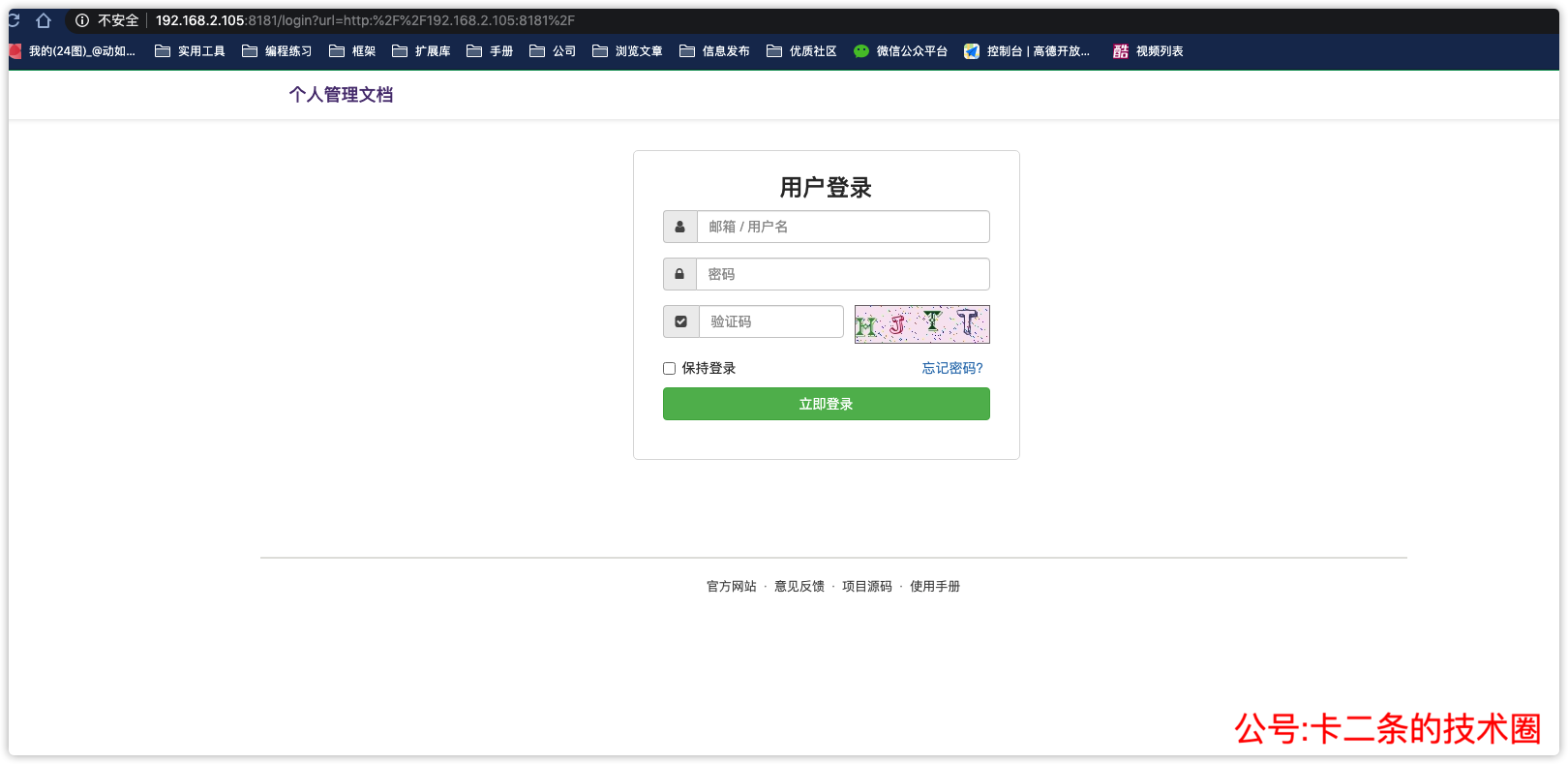Click the 个人管理文档 site title
This screenshot has width=1568, height=764.
click(x=341, y=95)
